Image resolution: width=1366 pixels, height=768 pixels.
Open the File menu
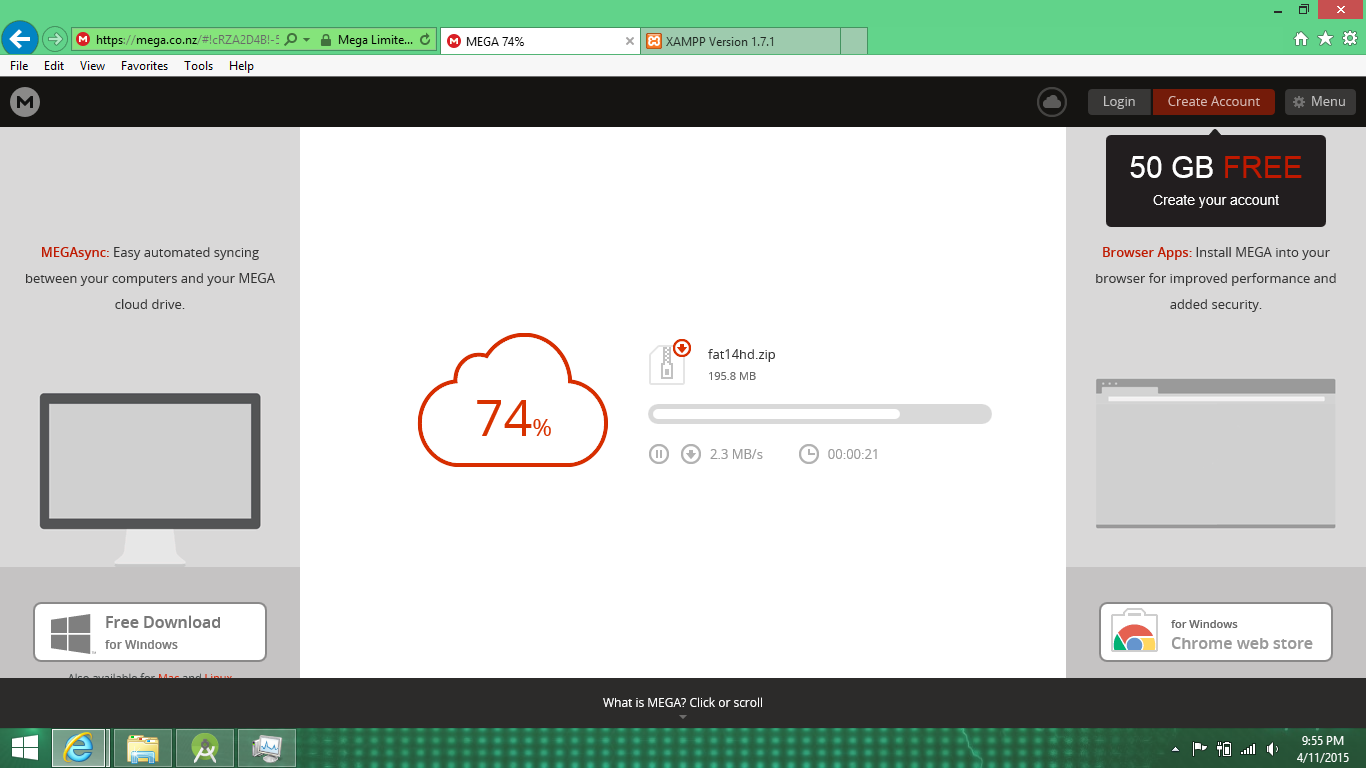[19, 66]
